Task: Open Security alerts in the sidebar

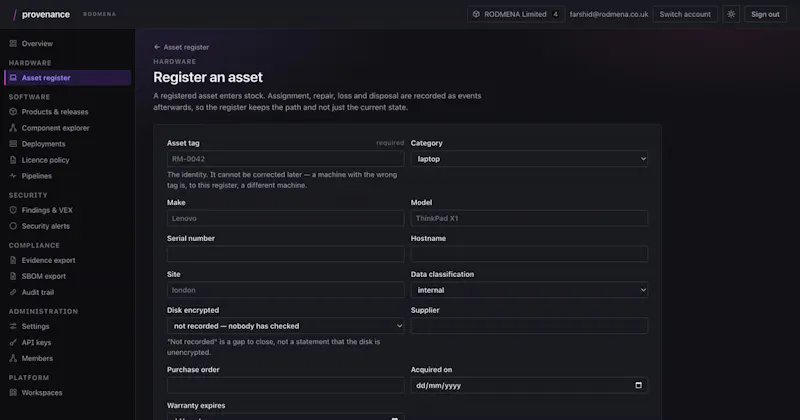Action: pyautogui.click(x=67, y=226)
